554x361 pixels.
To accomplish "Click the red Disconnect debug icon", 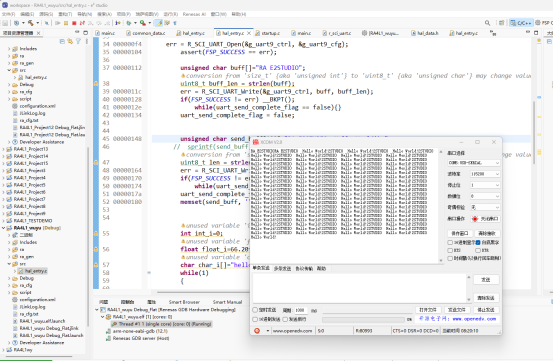I will point(82,23).
